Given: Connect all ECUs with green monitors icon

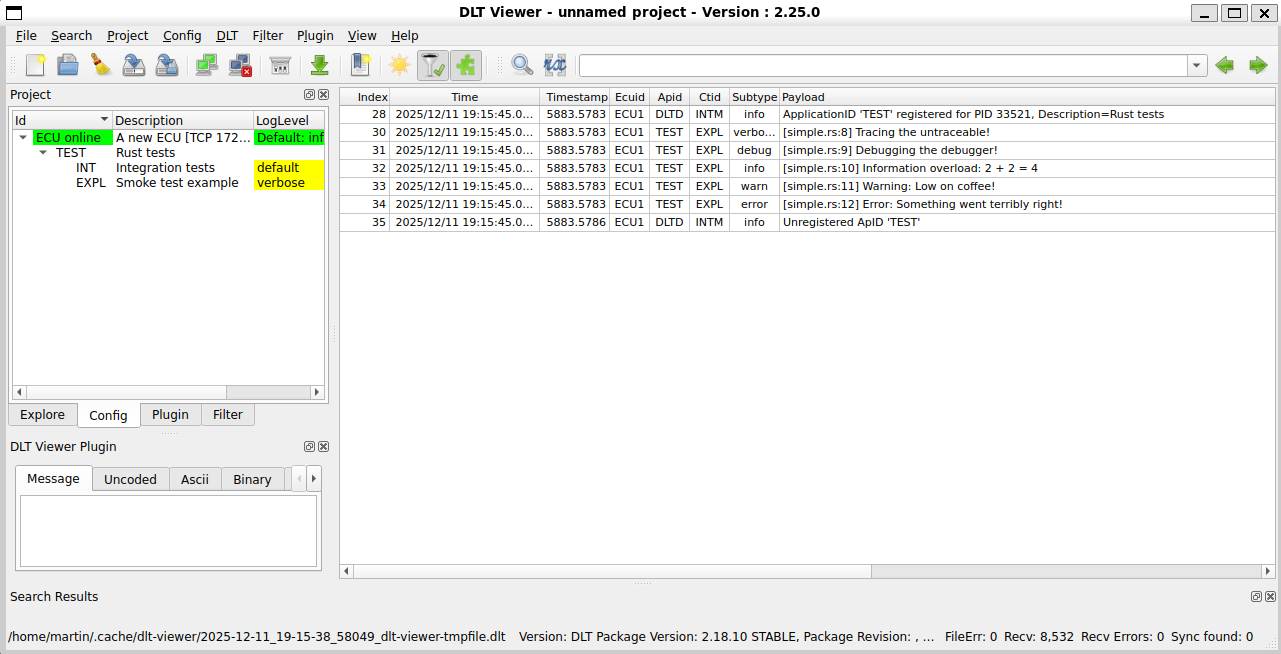Looking at the screenshot, I should tap(207, 66).
